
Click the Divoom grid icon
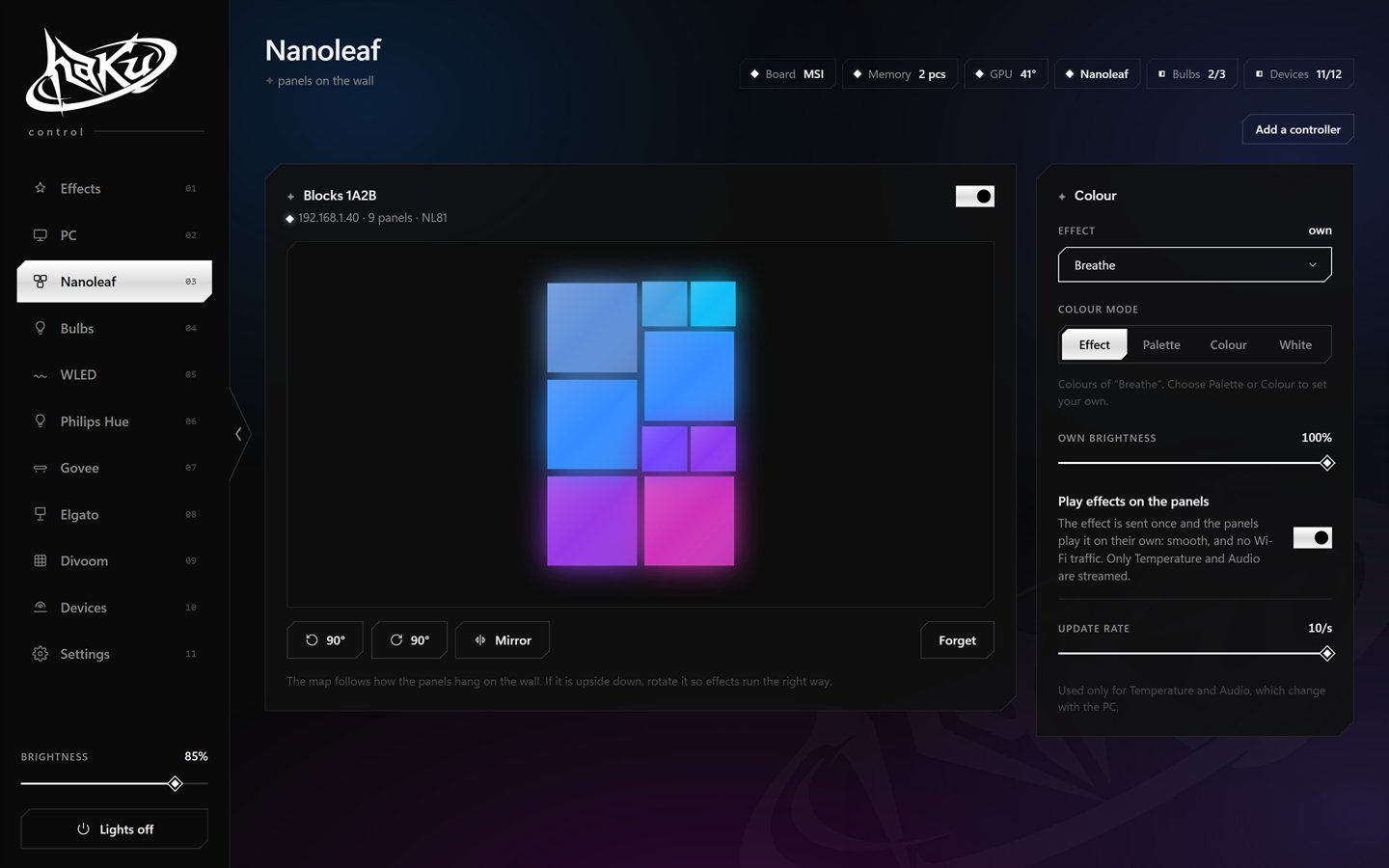(40, 560)
